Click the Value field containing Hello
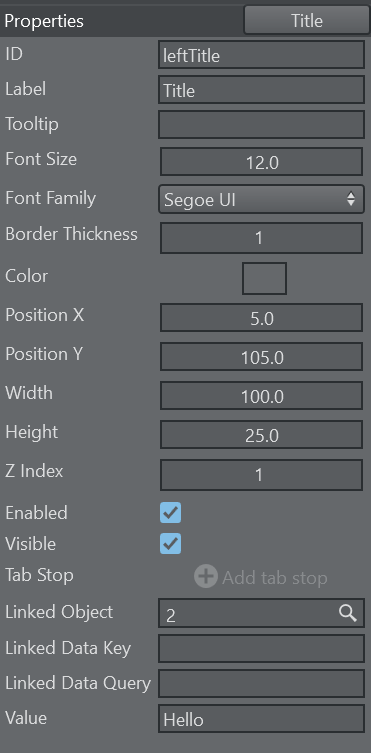Image resolution: width=371 pixels, height=753 pixels. click(x=261, y=719)
